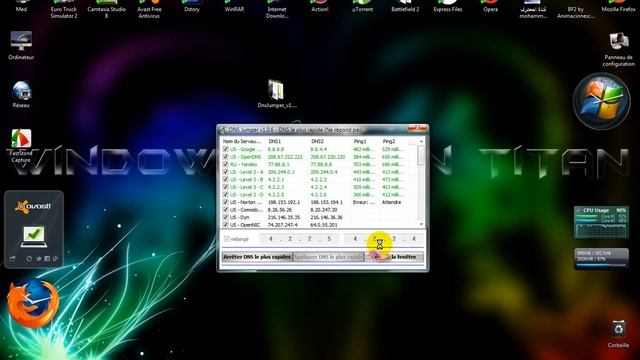640x360 pixels.
Task: Click the Attendre status in Norton row
Action: tap(391, 202)
